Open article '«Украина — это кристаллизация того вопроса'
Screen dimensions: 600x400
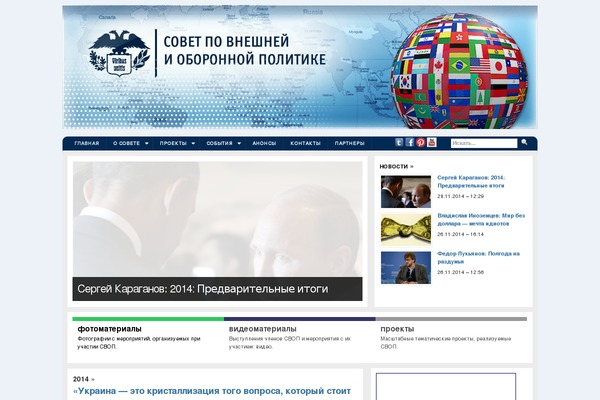pyautogui.click(x=212, y=391)
